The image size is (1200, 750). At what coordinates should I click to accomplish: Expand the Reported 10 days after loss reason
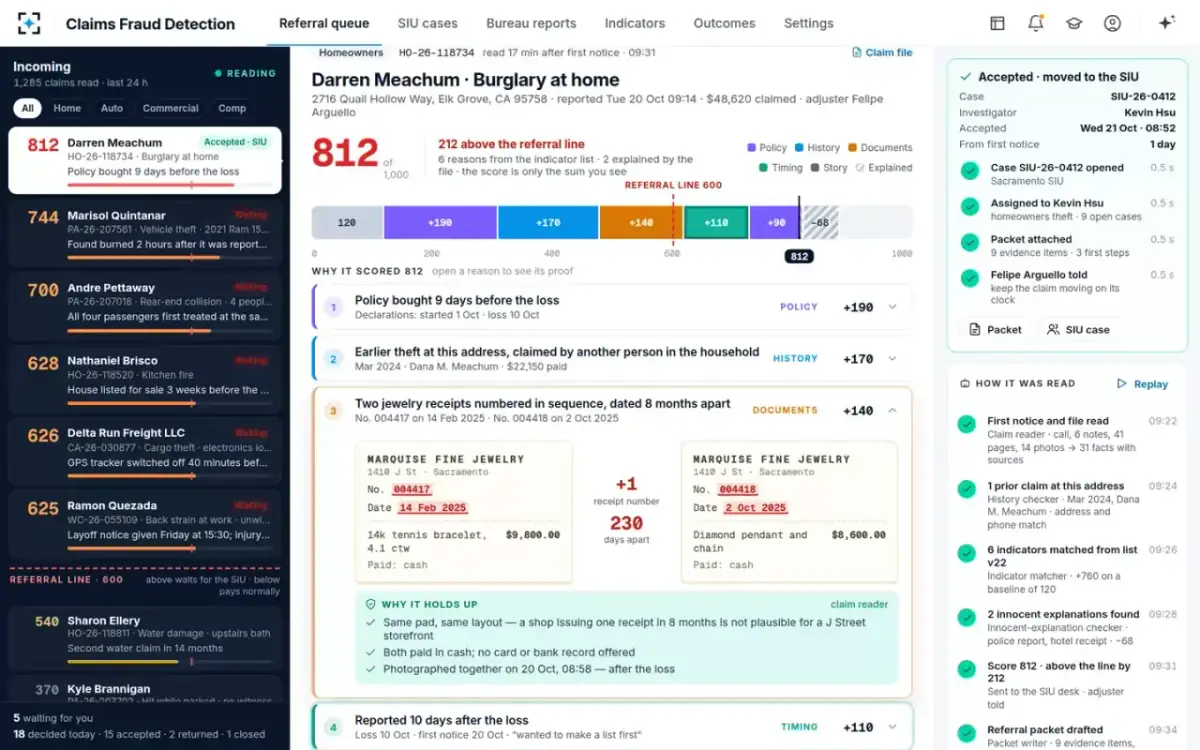tap(893, 727)
